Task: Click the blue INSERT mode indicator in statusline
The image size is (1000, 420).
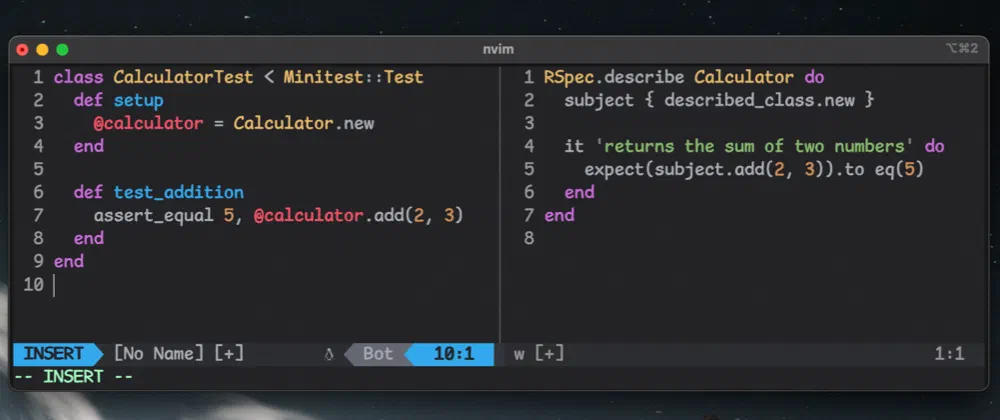Action: pos(54,354)
